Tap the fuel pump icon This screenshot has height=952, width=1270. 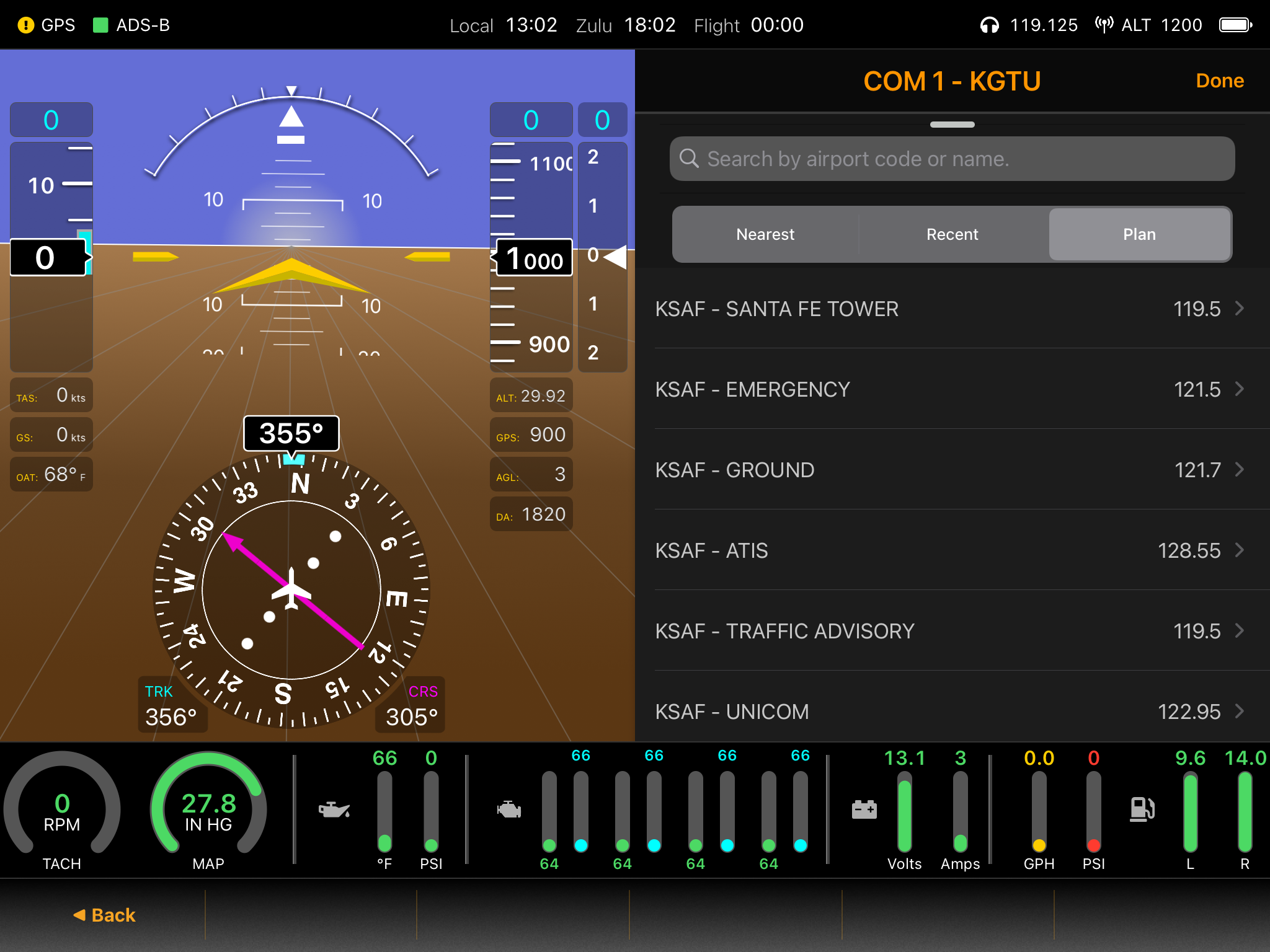click(1142, 809)
